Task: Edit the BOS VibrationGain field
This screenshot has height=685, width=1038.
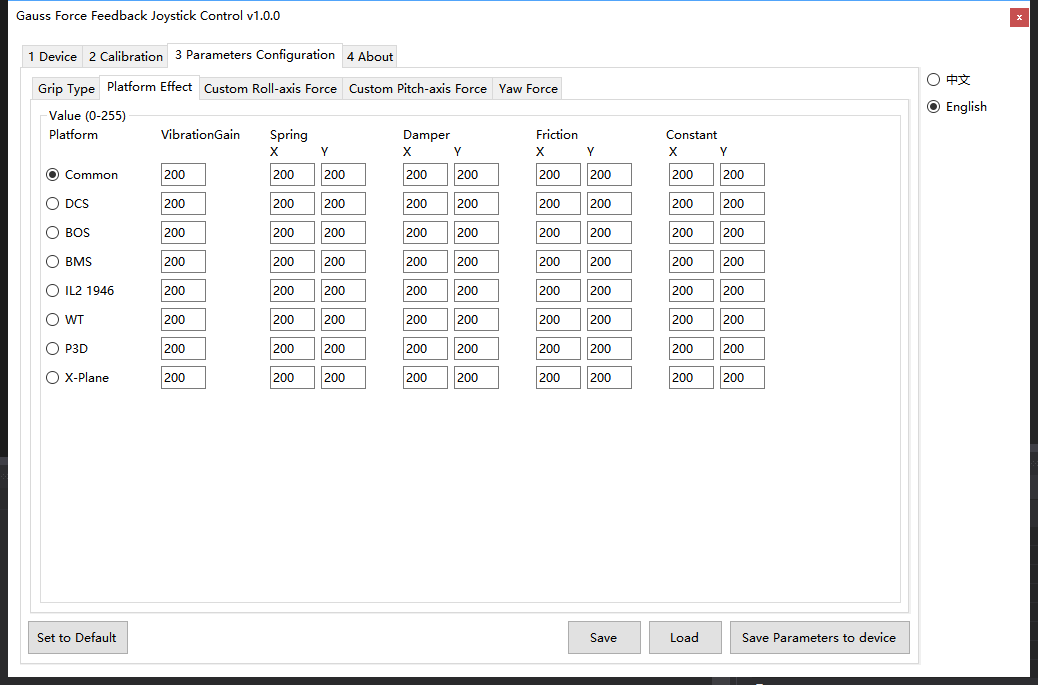Action: [x=183, y=233]
